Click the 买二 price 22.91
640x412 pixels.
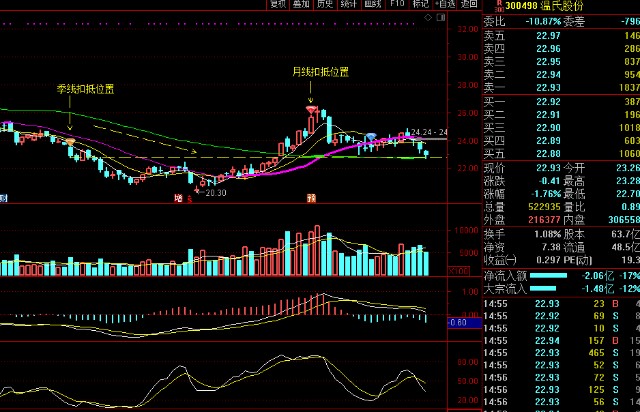coord(548,115)
